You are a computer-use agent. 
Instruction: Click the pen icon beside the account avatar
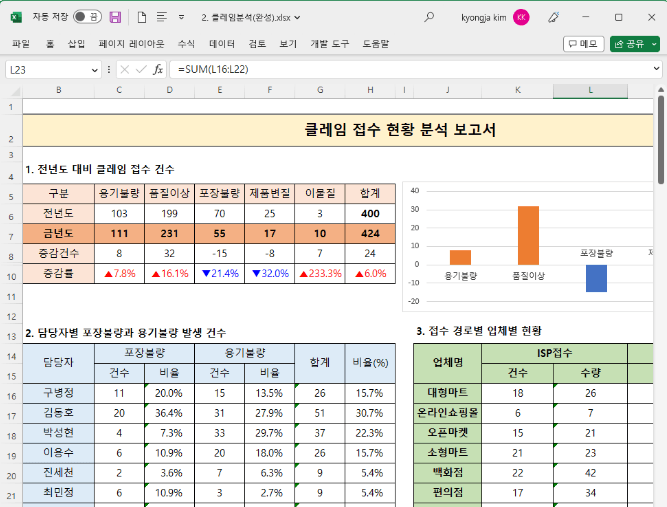554,17
